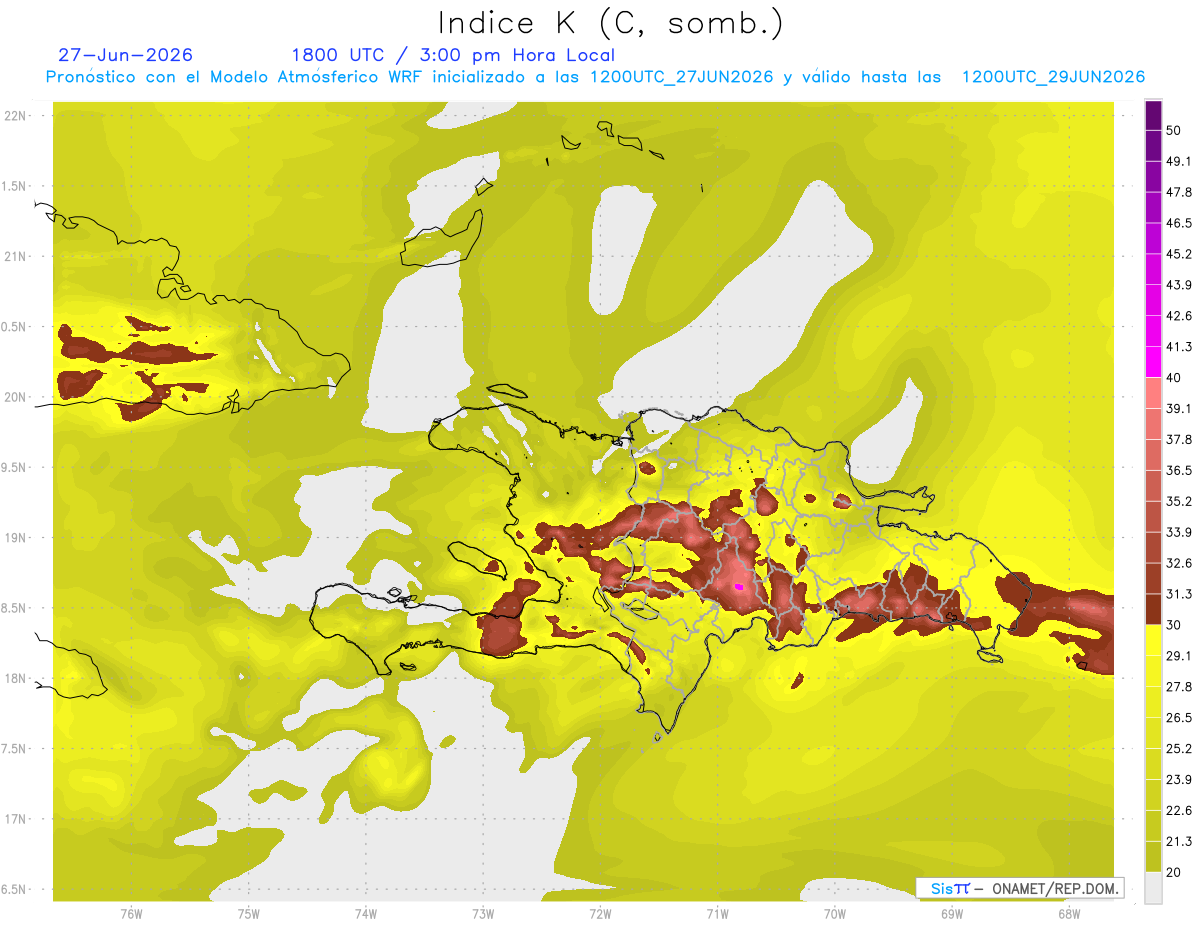The width and height of the screenshot is (1200, 927).
Task: Click the legend value '21.3'
Action: coord(1179,841)
